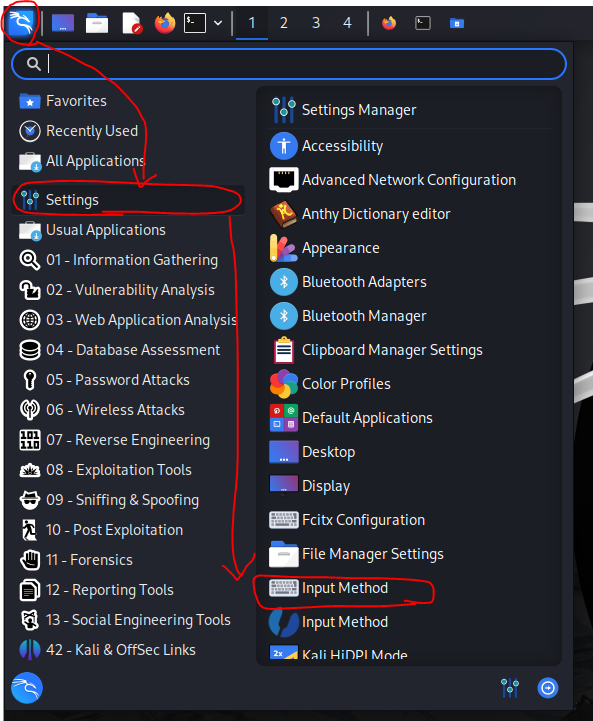Focus the running Firefox window in taskbar
Image resolution: width=593 pixels, height=721 pixels.
[389, 23]
